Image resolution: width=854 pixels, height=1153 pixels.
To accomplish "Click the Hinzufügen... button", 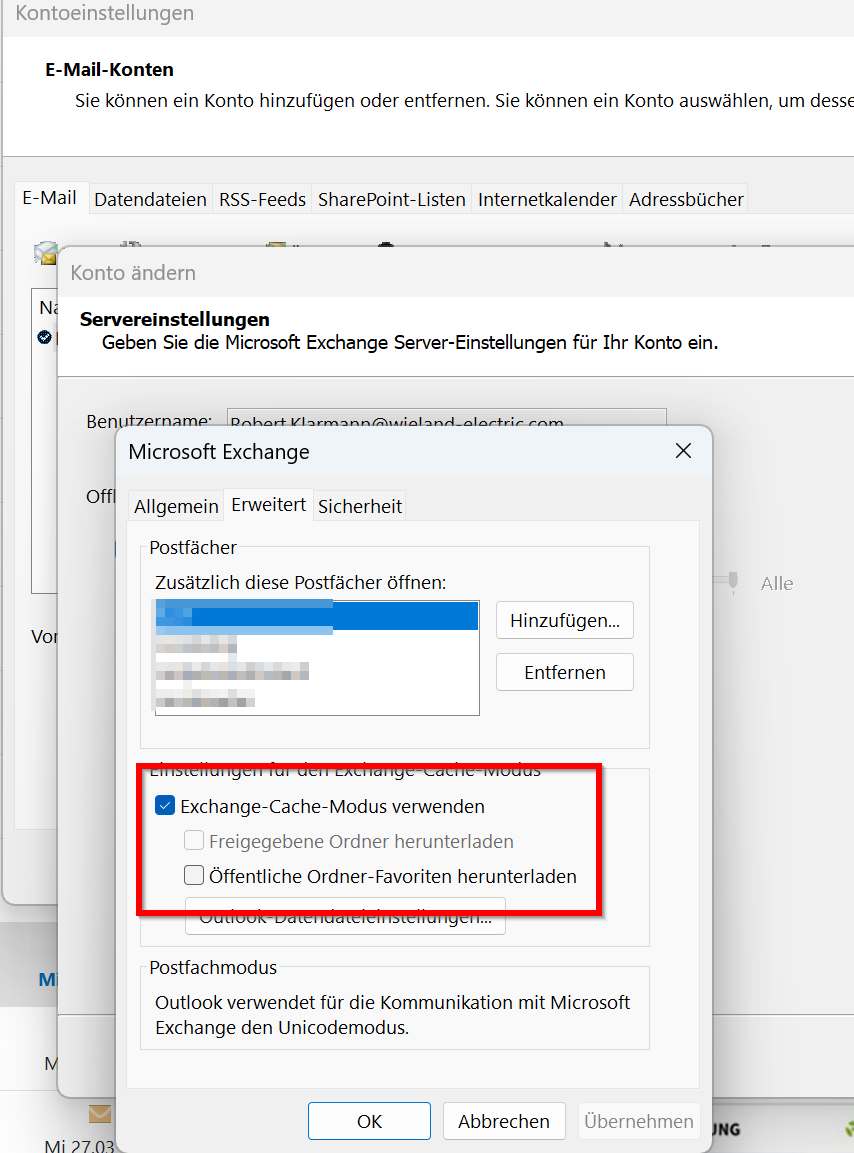I will tap(565, 620).
